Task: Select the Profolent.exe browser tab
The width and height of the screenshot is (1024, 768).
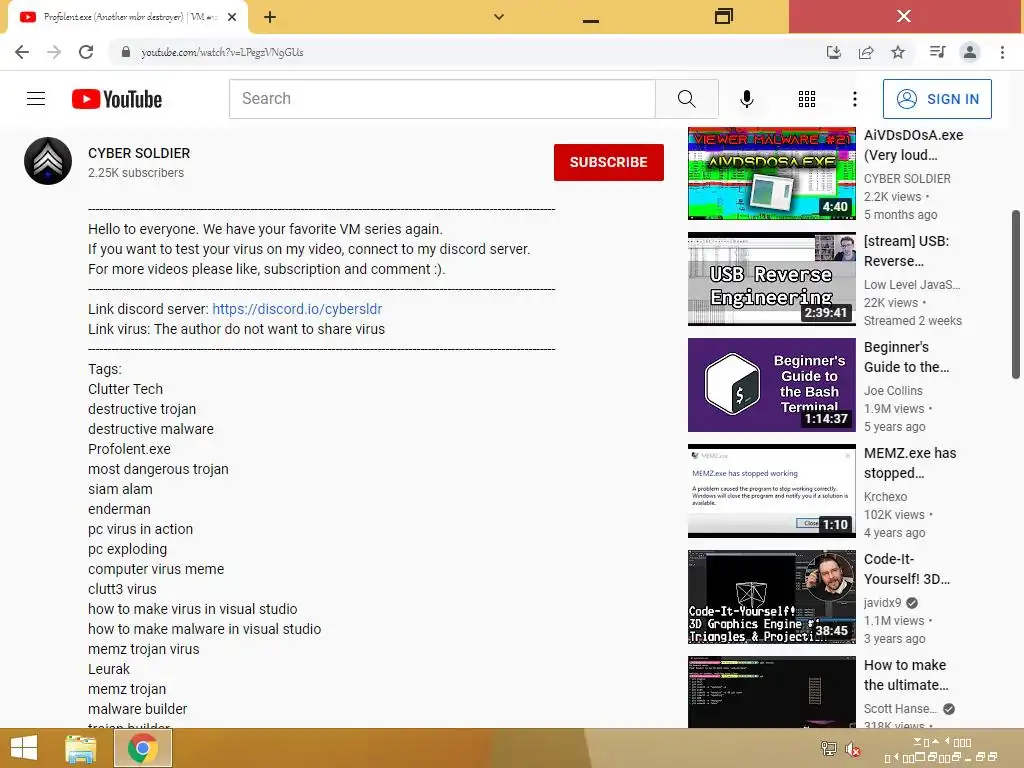Action: [x=129, y=17]
